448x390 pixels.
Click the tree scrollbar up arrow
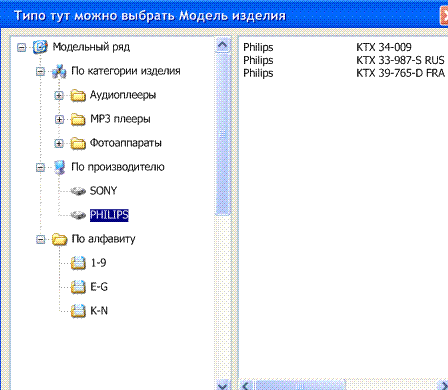(x=223, y=45)
